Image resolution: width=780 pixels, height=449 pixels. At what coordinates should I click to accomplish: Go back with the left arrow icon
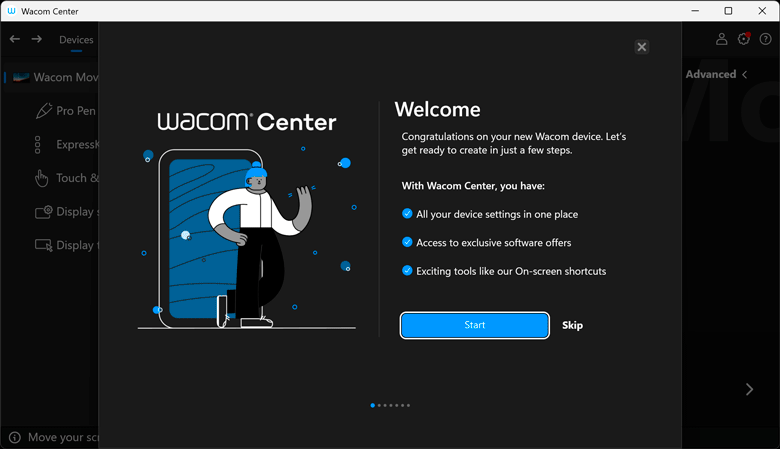tap(15, 39)
